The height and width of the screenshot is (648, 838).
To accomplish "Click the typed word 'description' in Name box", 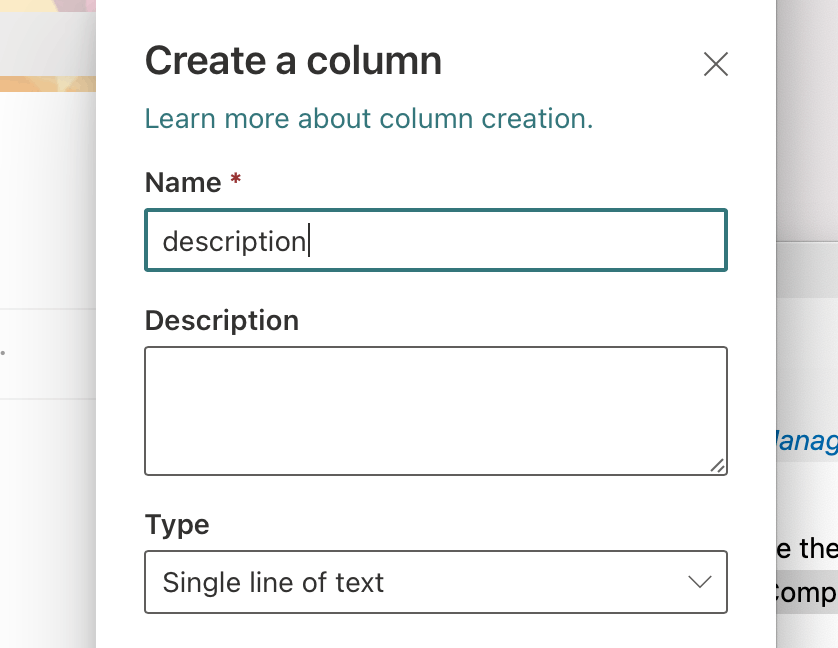I will tap(233, 242).
